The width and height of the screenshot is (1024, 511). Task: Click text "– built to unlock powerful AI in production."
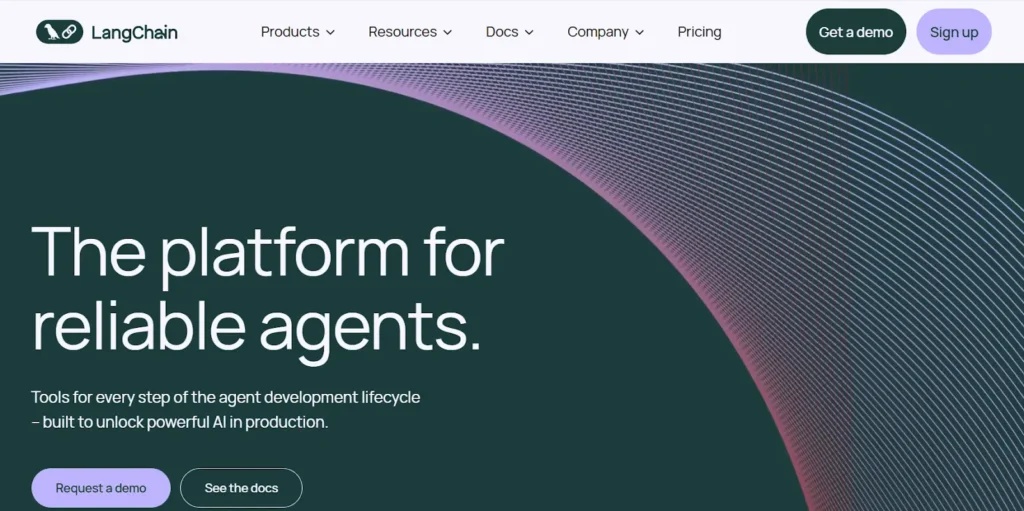180,422
